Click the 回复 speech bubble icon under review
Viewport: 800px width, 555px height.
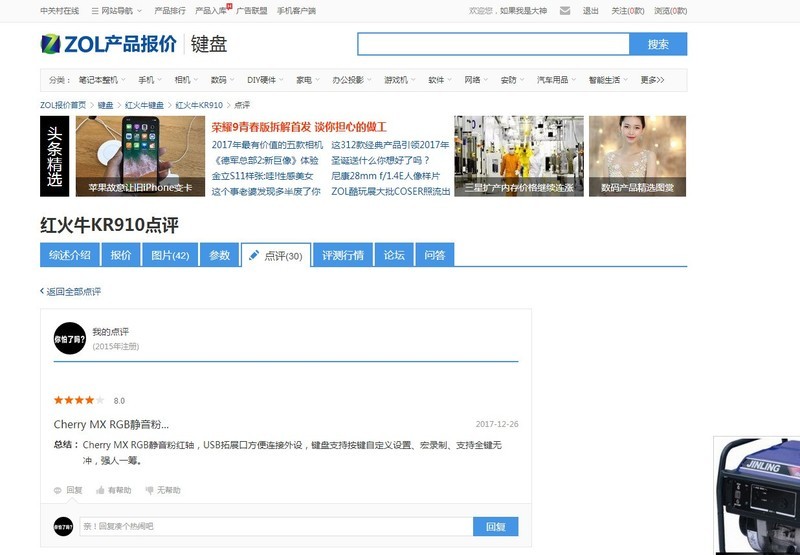[59, 490]
